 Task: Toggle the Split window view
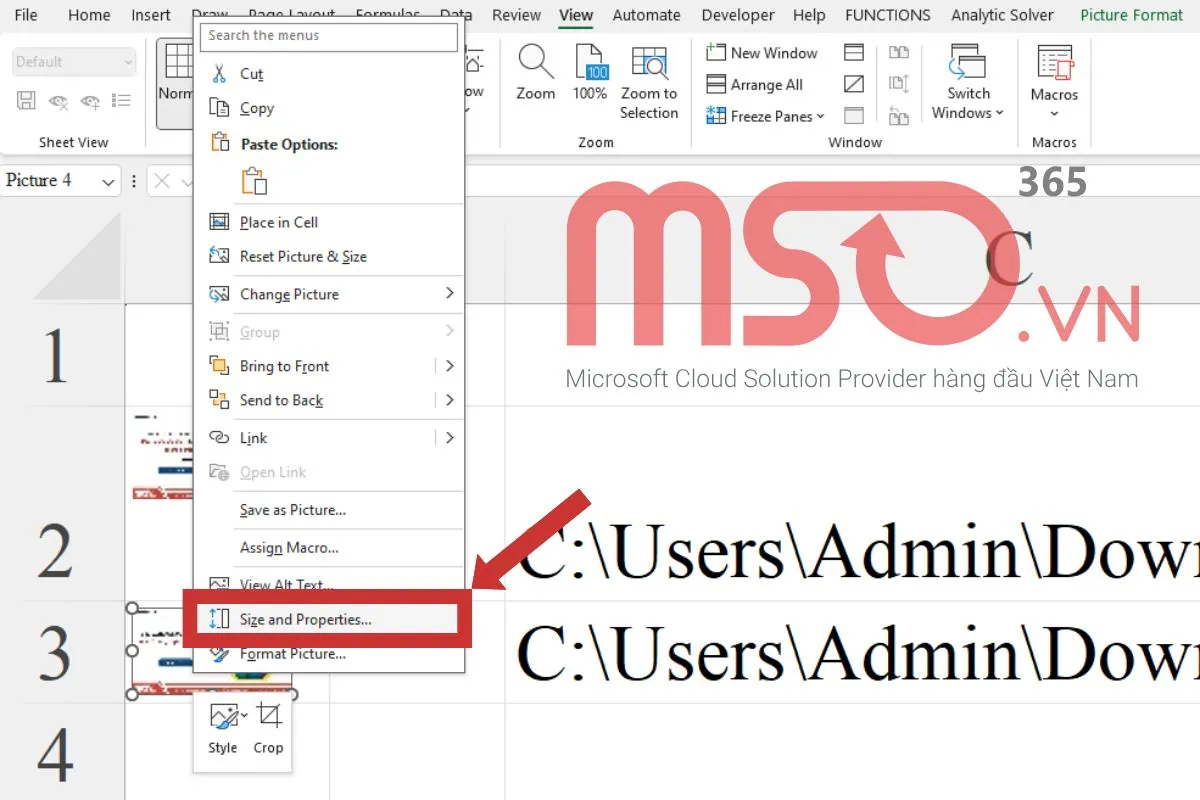click(x=854, y=52)
